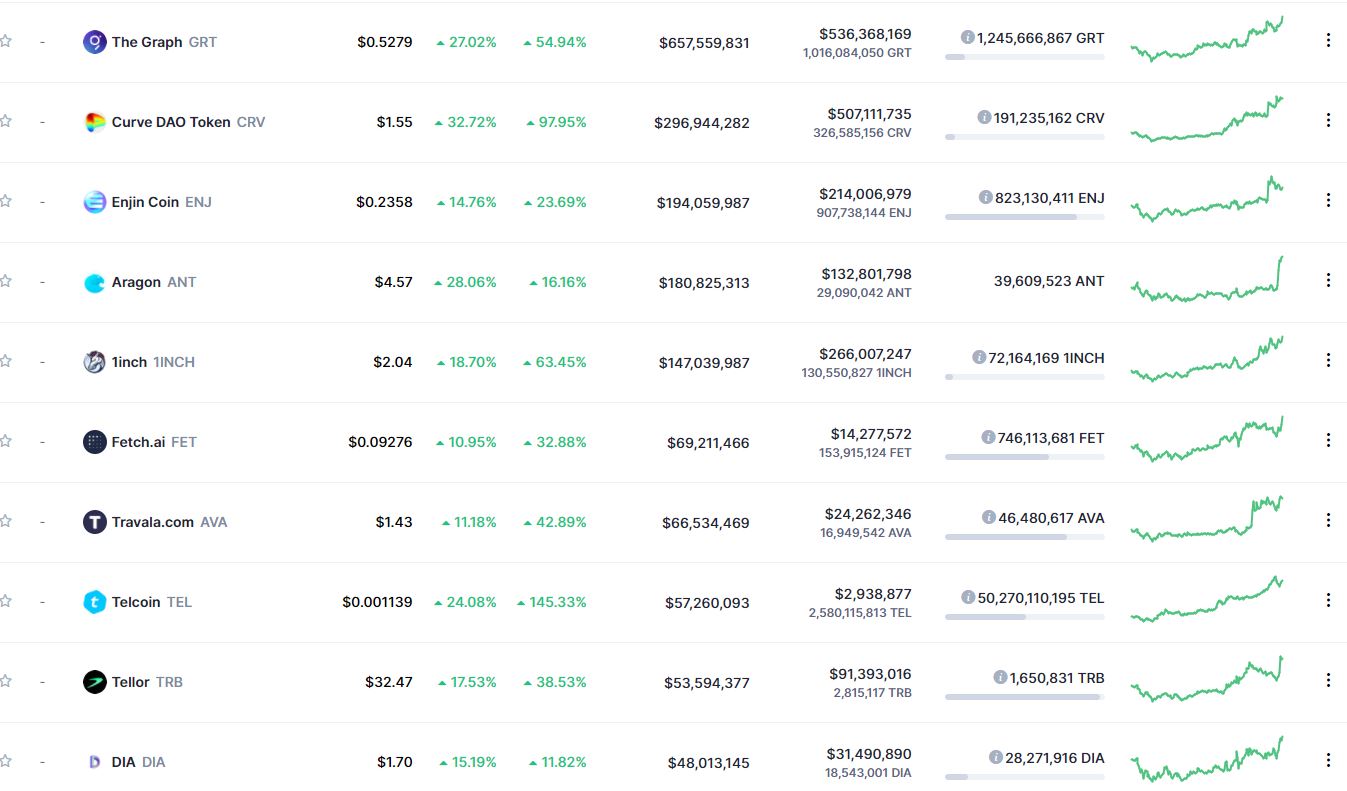This screenshot has width=1347, height=791.
Task: Click the Fetch.ai dotted logo
Action: (x=94, y=442)
